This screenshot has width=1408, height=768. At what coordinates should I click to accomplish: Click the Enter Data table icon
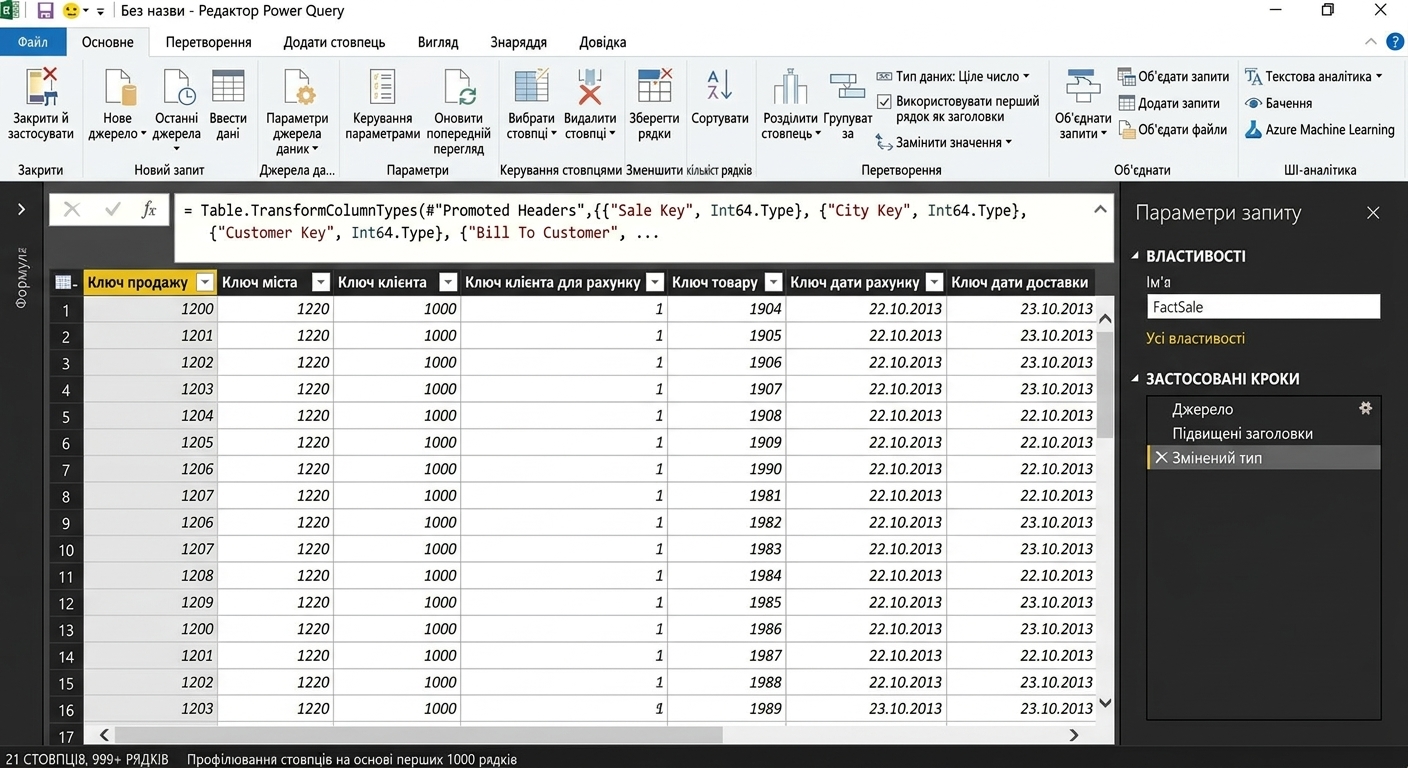pos(228,87)
